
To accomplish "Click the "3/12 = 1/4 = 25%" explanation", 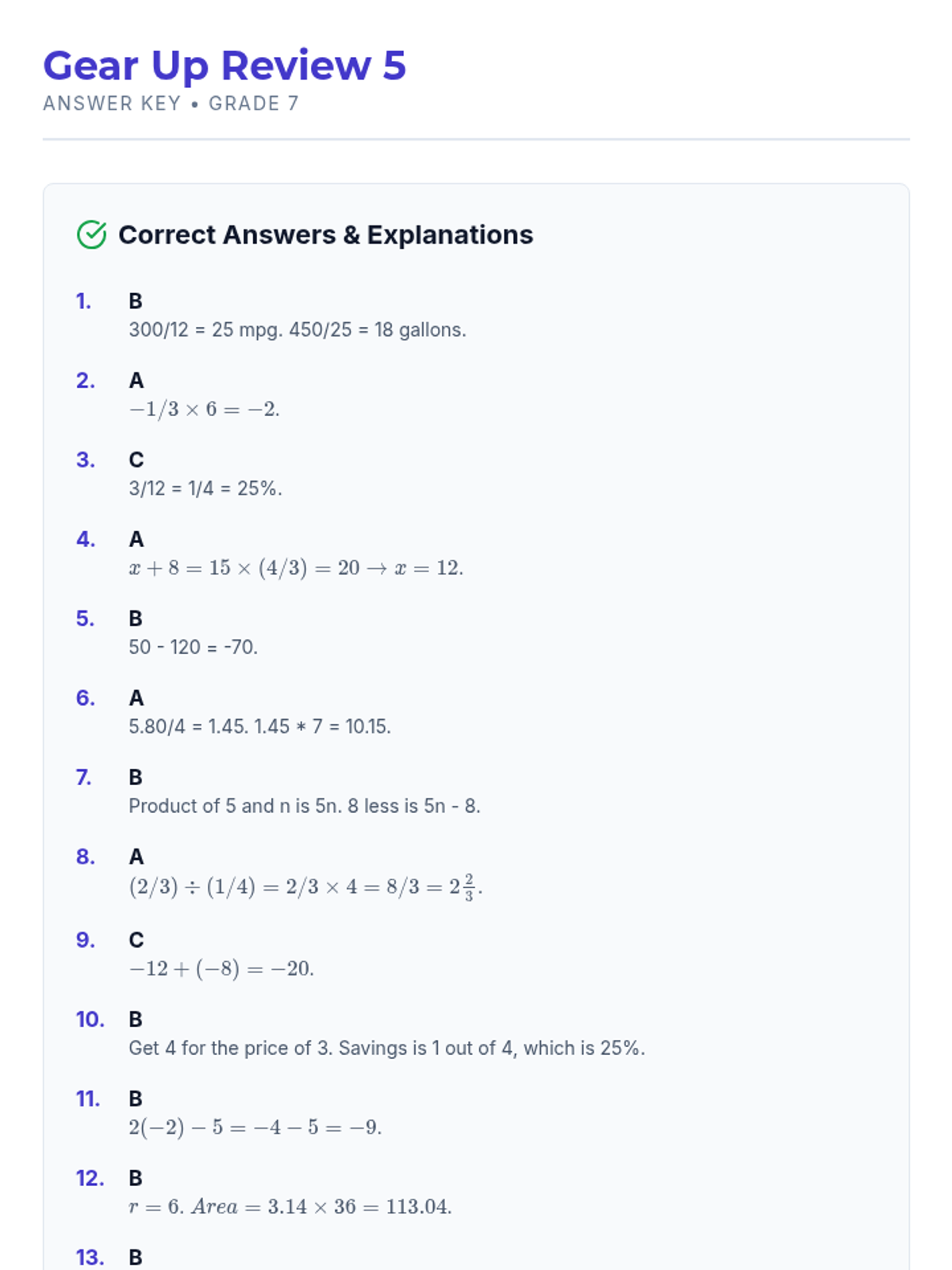I will coord(205,489).
